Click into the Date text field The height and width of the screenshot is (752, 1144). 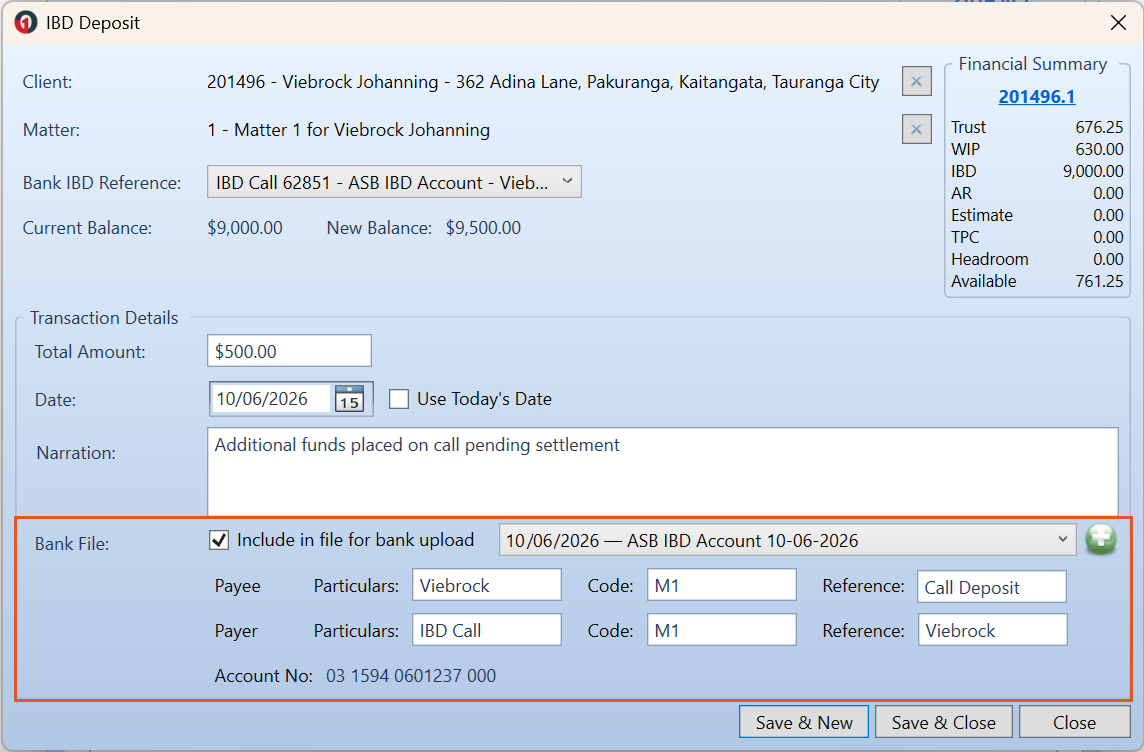[271, 399]
